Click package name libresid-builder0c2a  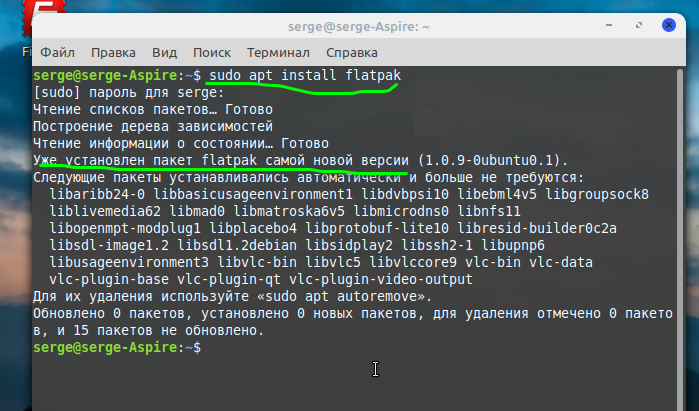click(537, 228)
